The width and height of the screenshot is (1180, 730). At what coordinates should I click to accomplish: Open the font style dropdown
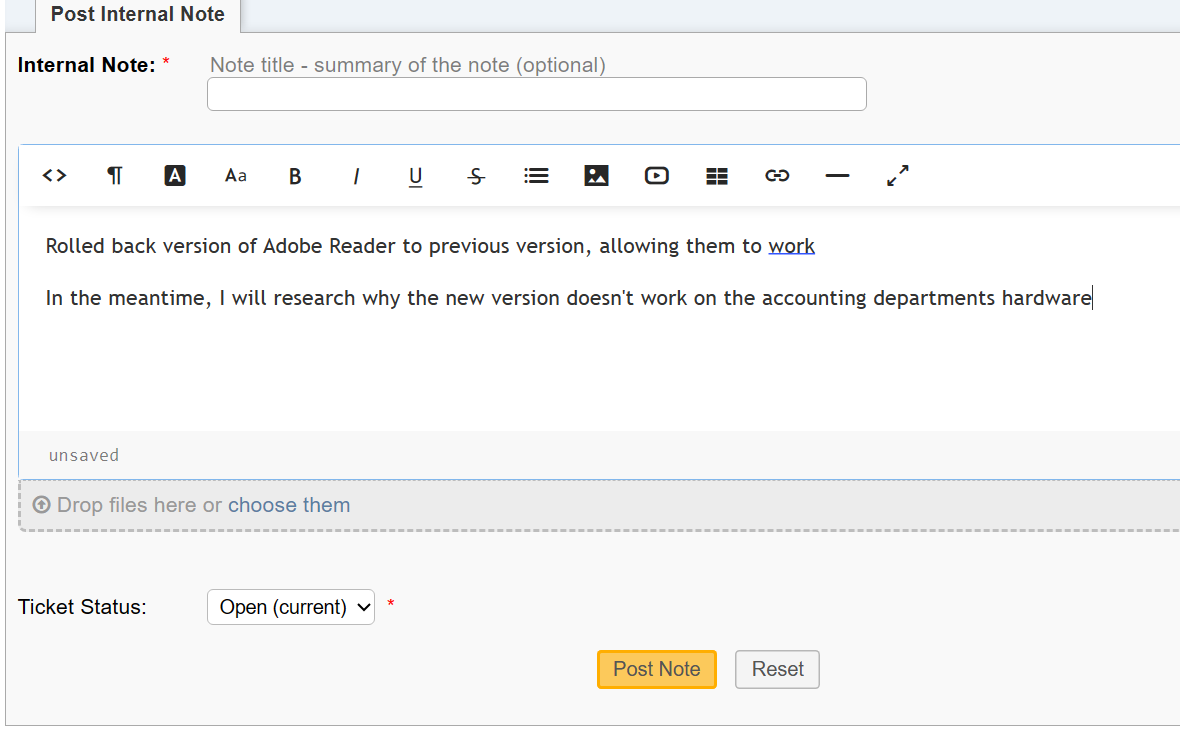[235, 175]
